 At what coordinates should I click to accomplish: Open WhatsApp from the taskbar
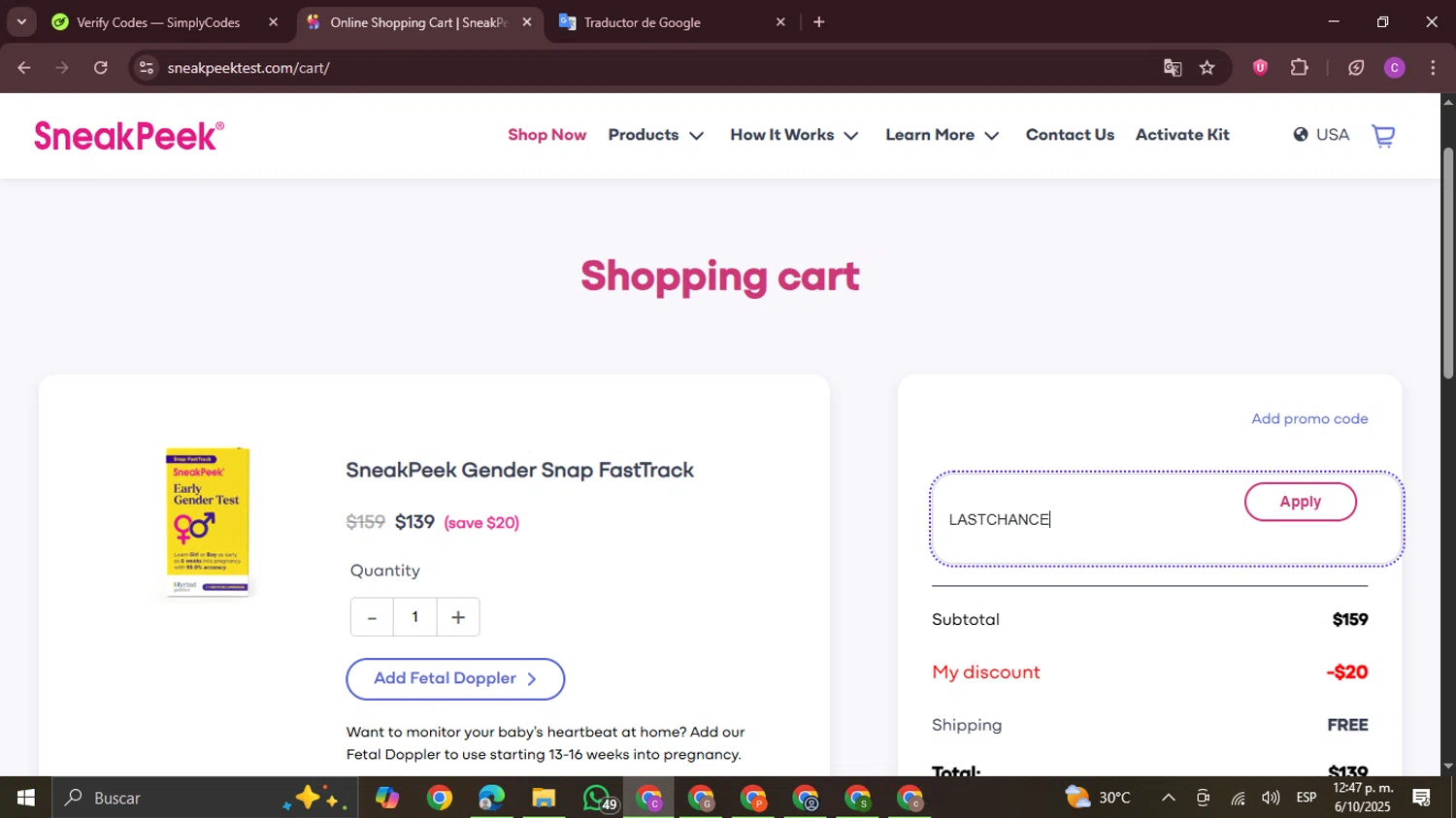[x=598, y=798]
